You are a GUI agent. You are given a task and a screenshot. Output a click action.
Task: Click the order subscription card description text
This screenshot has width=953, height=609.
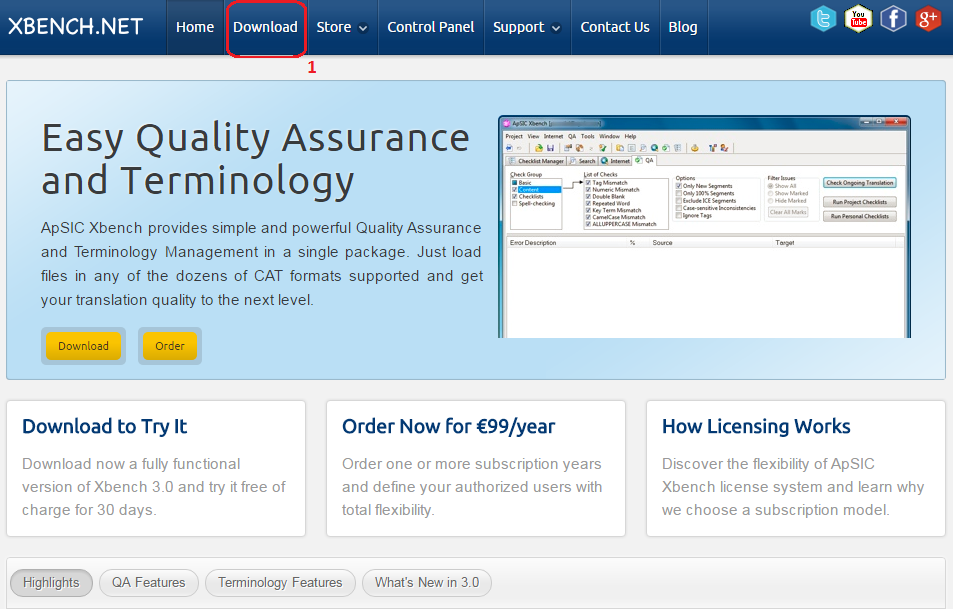(472, 487)
